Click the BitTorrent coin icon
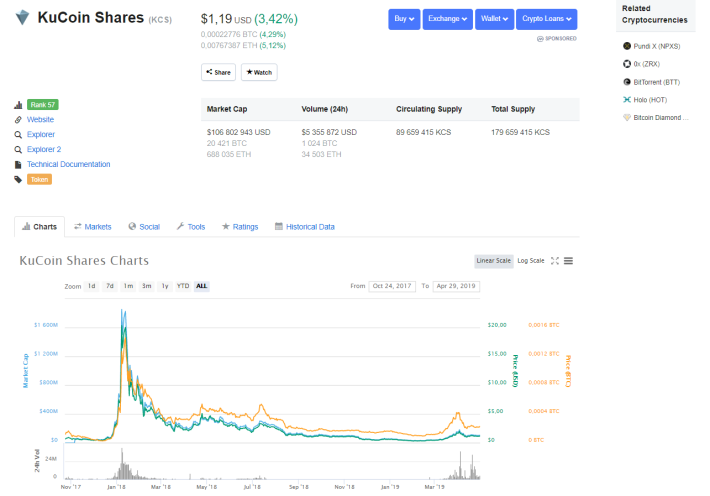This screenshot has width=710, height=496. pos(627,82)
